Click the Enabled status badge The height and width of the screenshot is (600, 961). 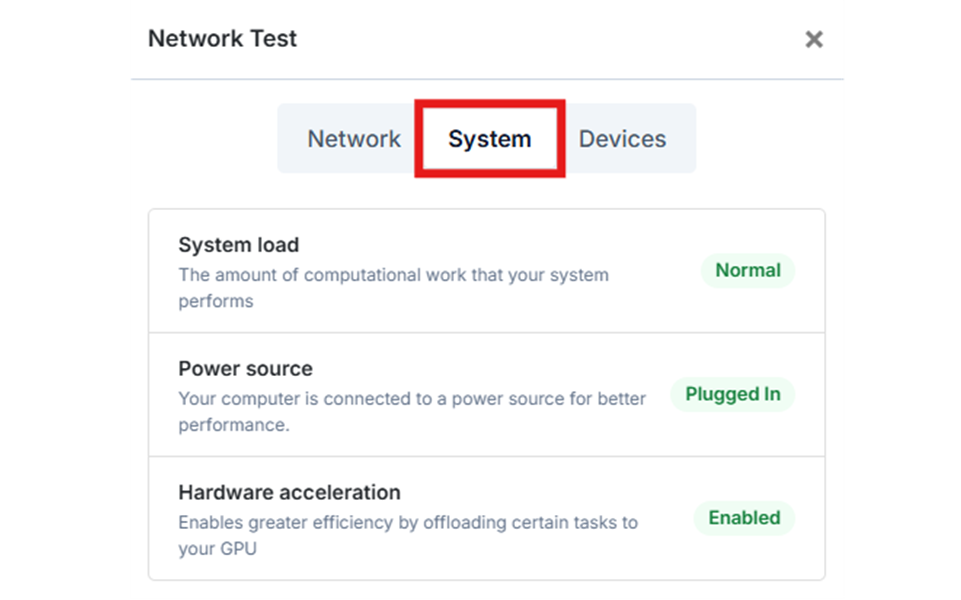[744, 518]
